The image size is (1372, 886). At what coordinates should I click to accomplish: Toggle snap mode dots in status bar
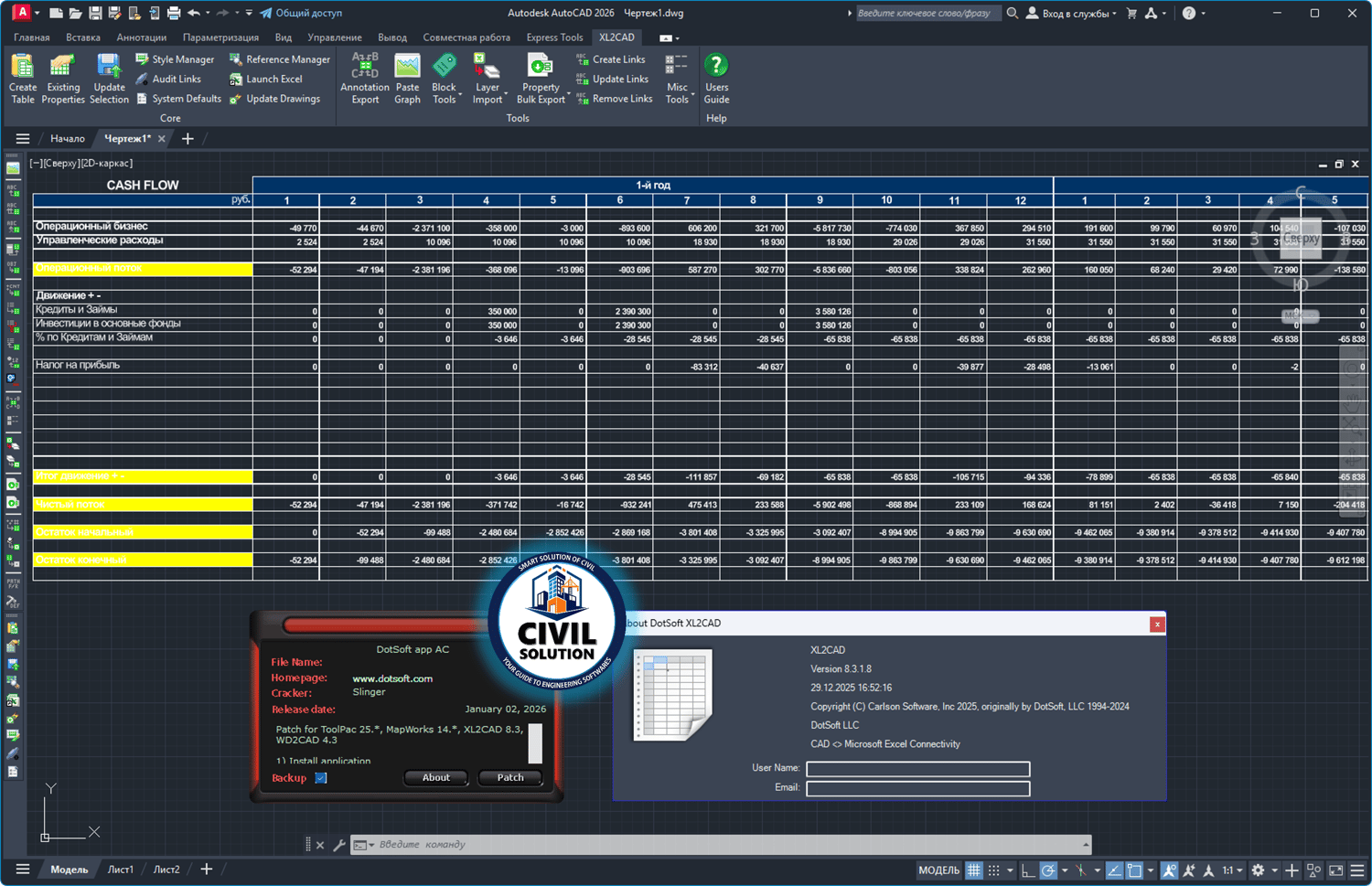[x=994, y=870]
